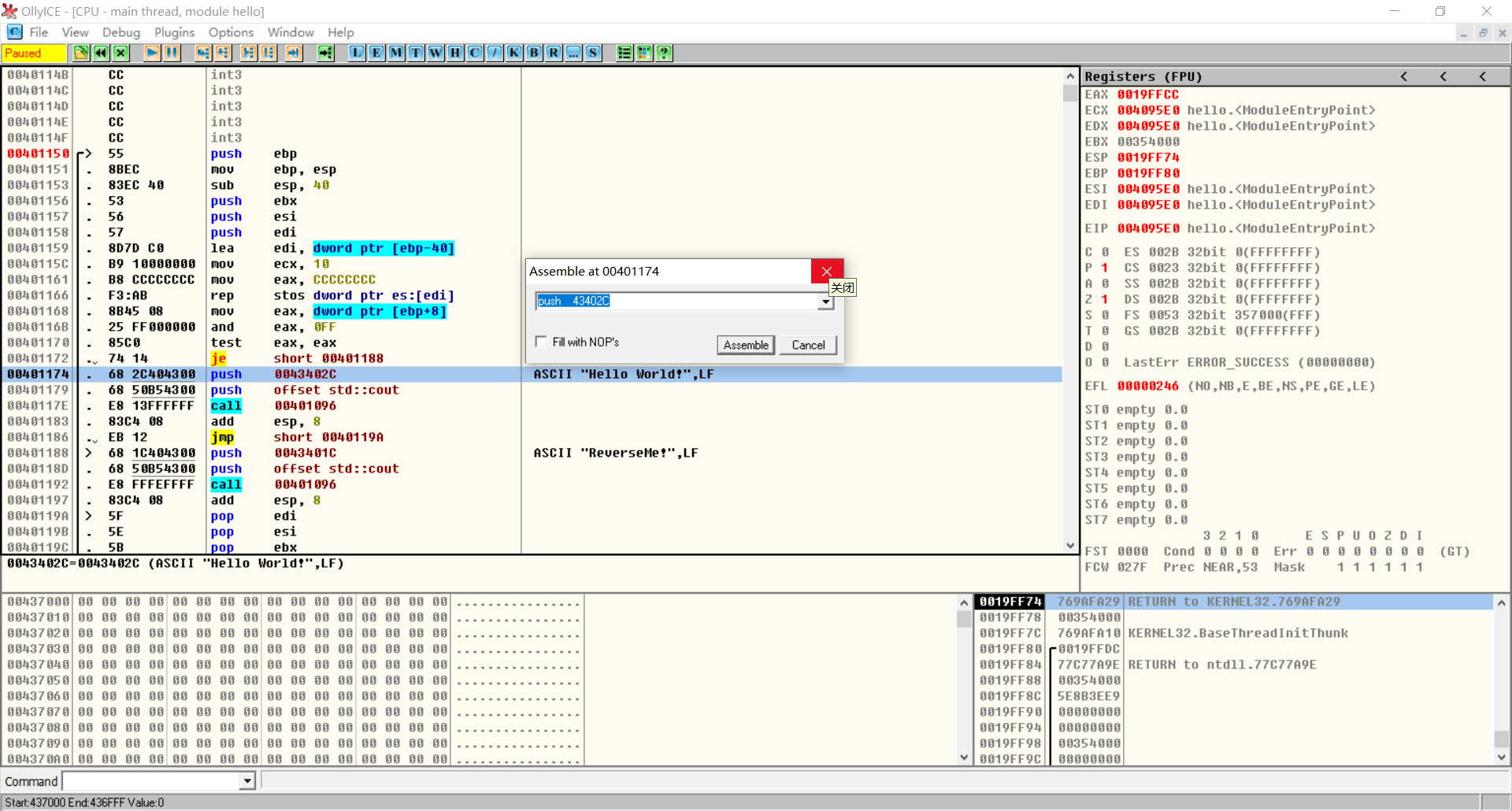Click the Command input field
This screenshot has height=811, width=1512.
tap(151, 781)
